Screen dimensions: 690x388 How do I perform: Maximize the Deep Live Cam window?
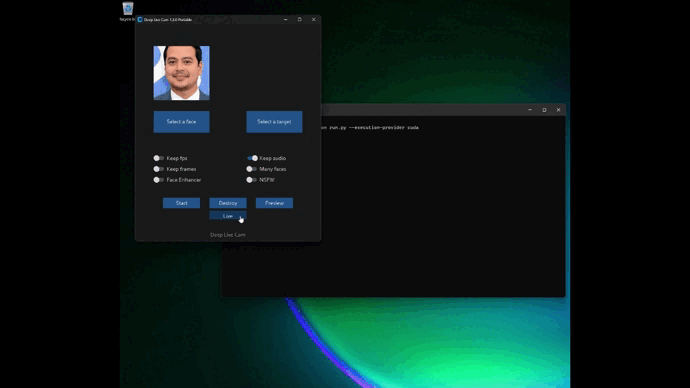[x=300, y=19]
